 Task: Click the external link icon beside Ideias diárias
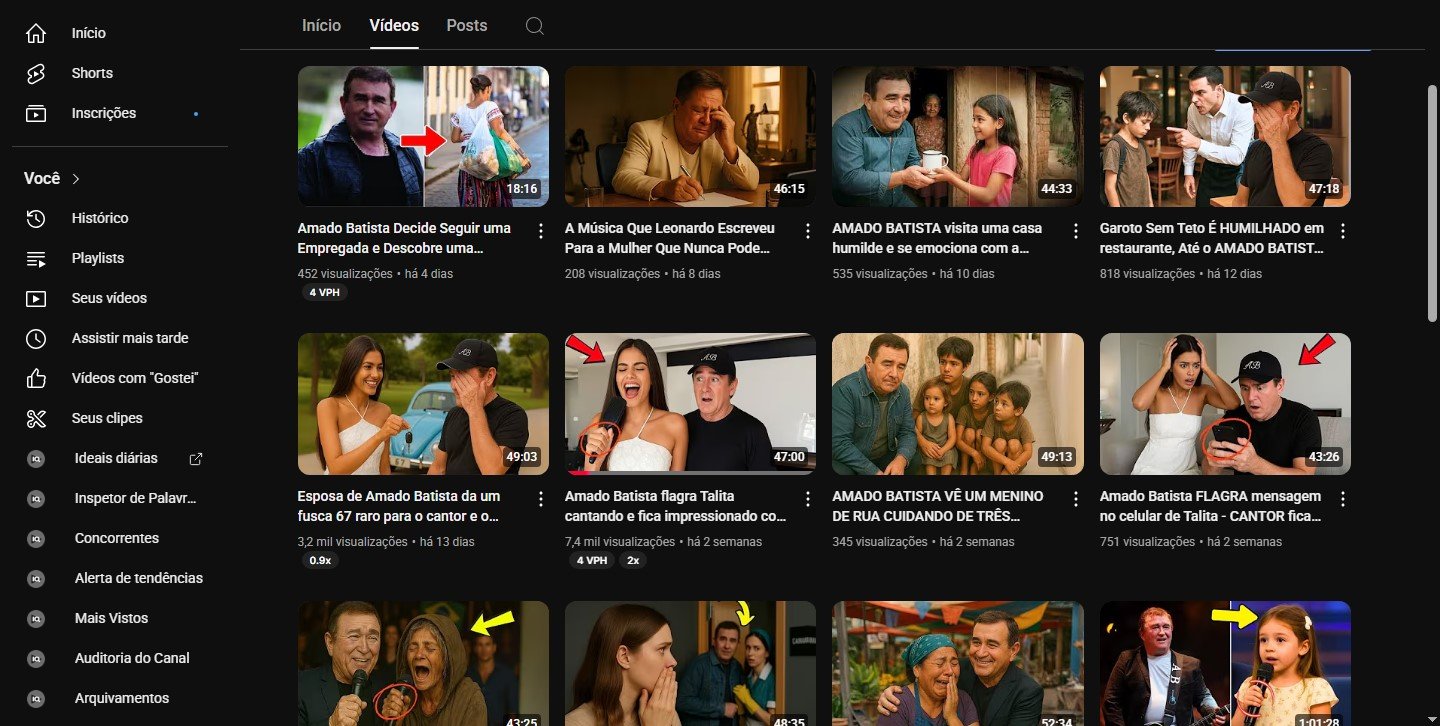[196, 458]
